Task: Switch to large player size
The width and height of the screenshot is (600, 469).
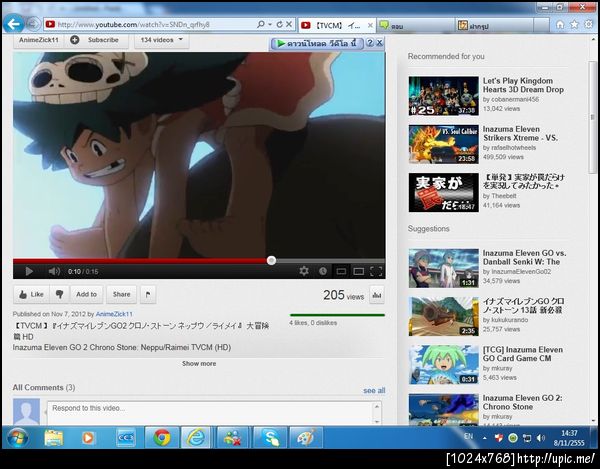Action: pos(359,271)
